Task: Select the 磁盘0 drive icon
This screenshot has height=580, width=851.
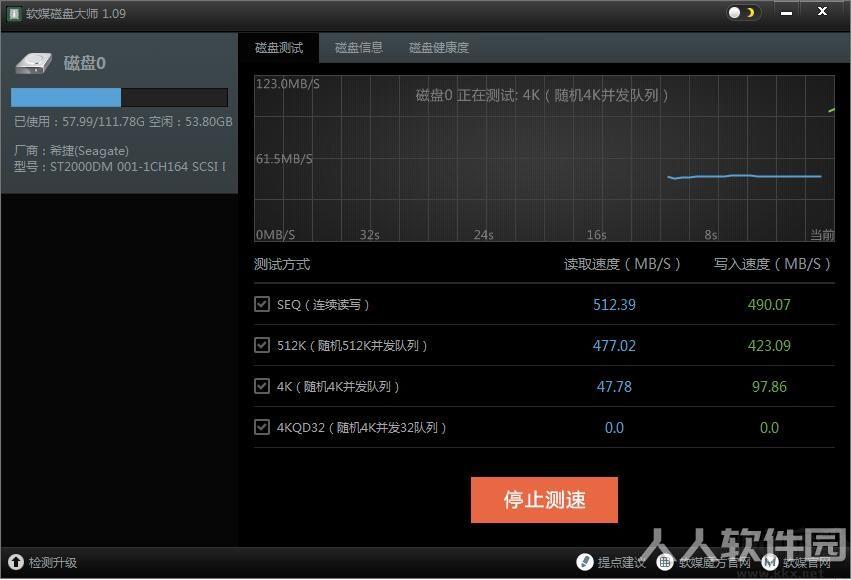Action: click(34, 63)
